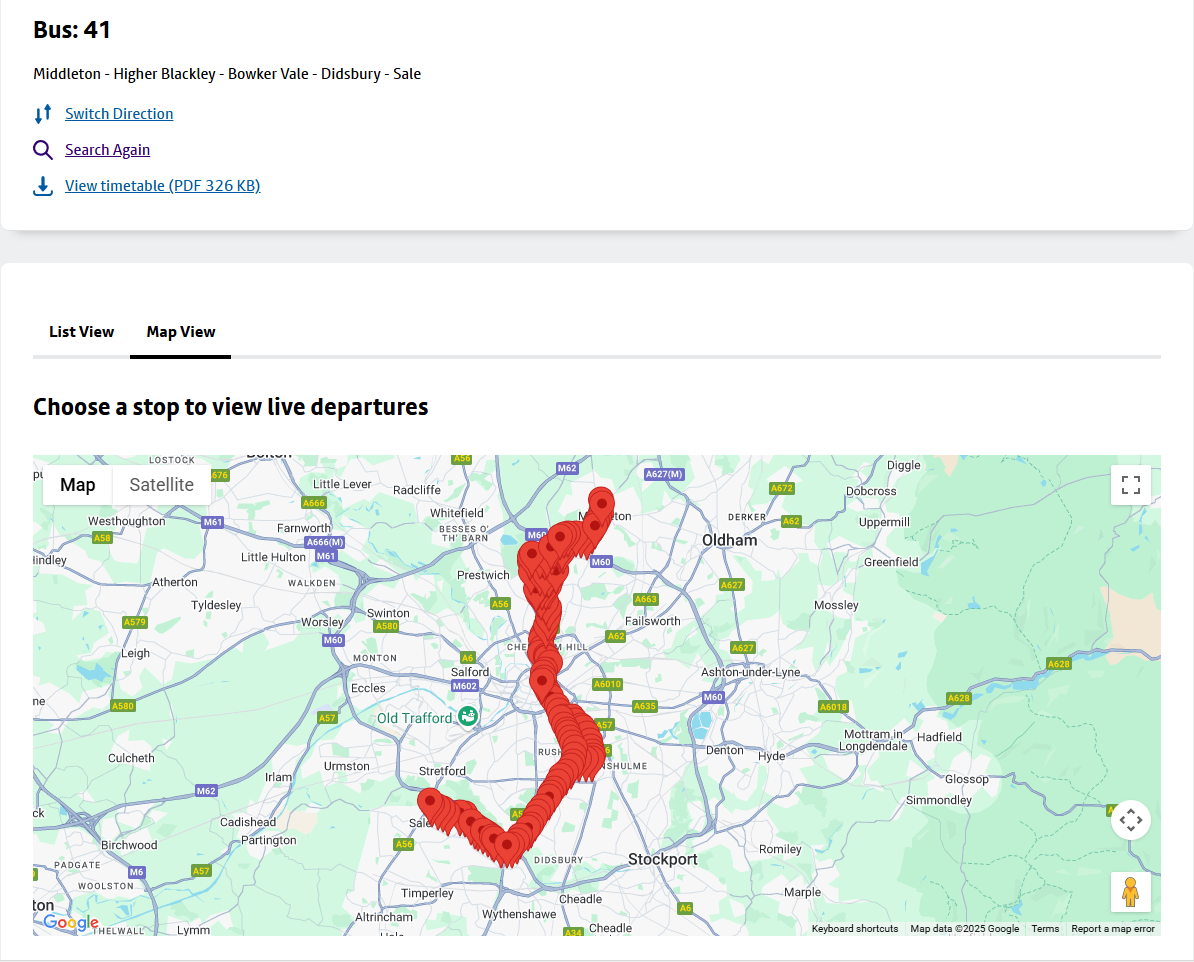The height and width of the screenshot is (962, 1194).
Task: Click the Old Trafford stadium marker icon
Action: 468,716
